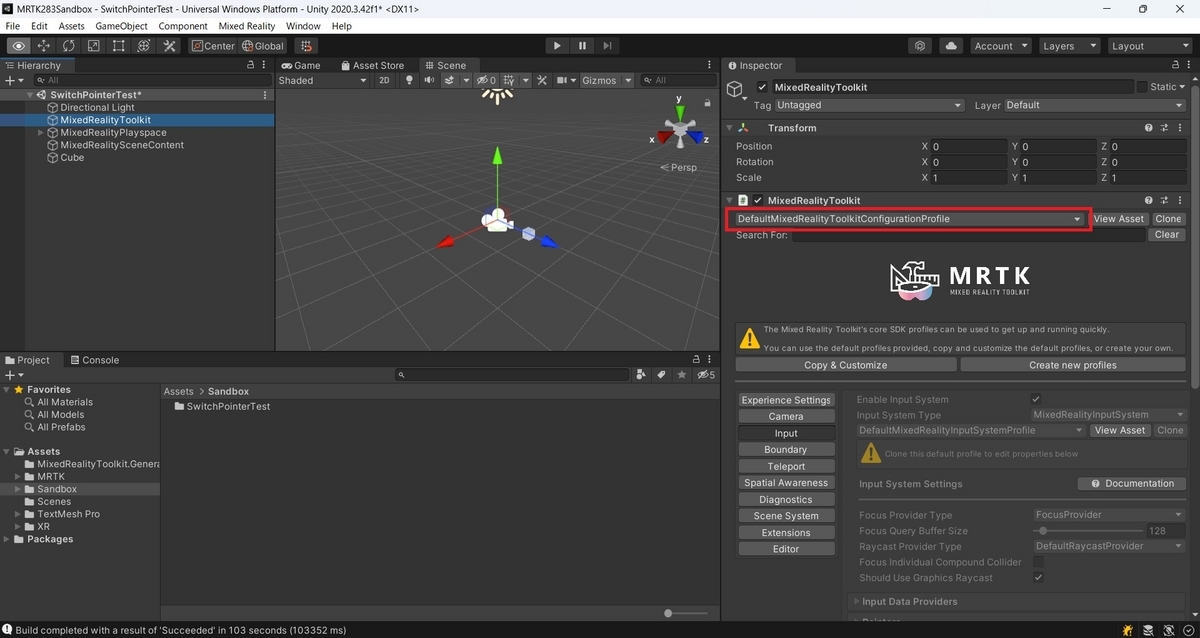
Task: Select the Rotate tool in toolbar
Action: (69, 46)
